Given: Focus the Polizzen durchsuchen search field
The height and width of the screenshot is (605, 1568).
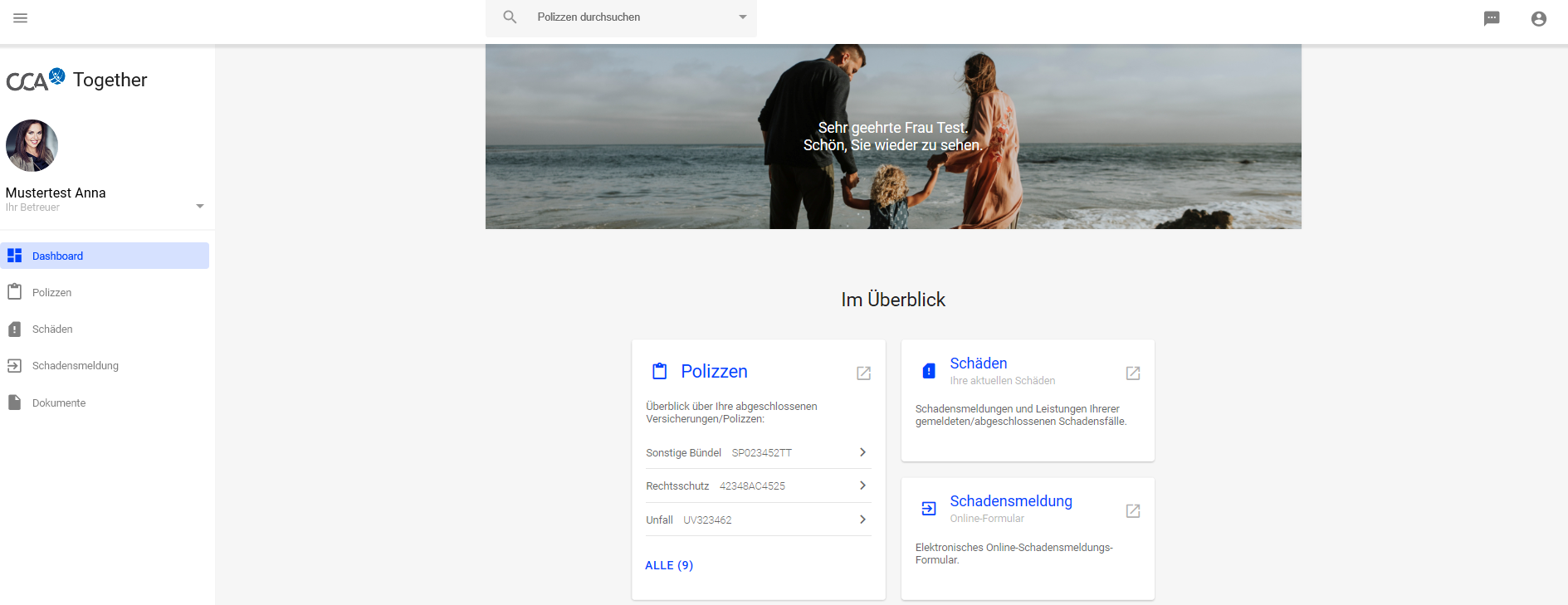Looking at the screenshot, I should [x=621, y=17].
